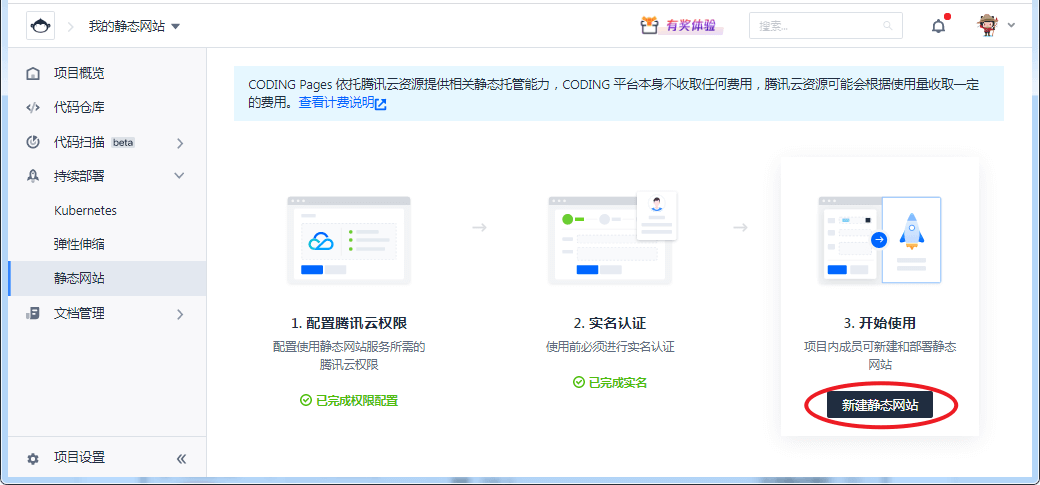Collapse the sidebar with the double-chevron icon
The height and width of the screenshot is (485, 1040).
pyautogui.click(x=181, y=458)
